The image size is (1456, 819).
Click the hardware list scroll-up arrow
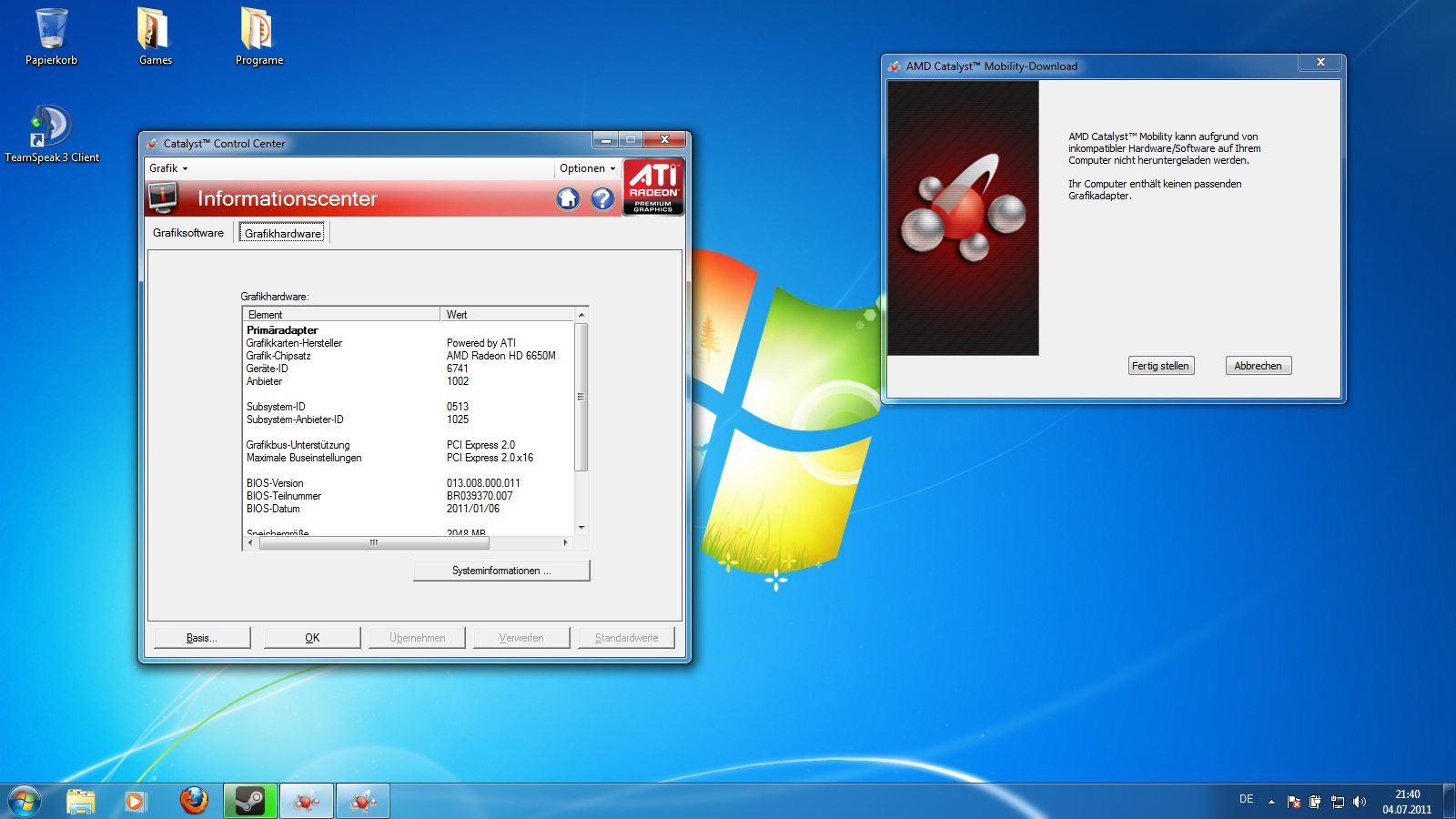tap(581, 315)
